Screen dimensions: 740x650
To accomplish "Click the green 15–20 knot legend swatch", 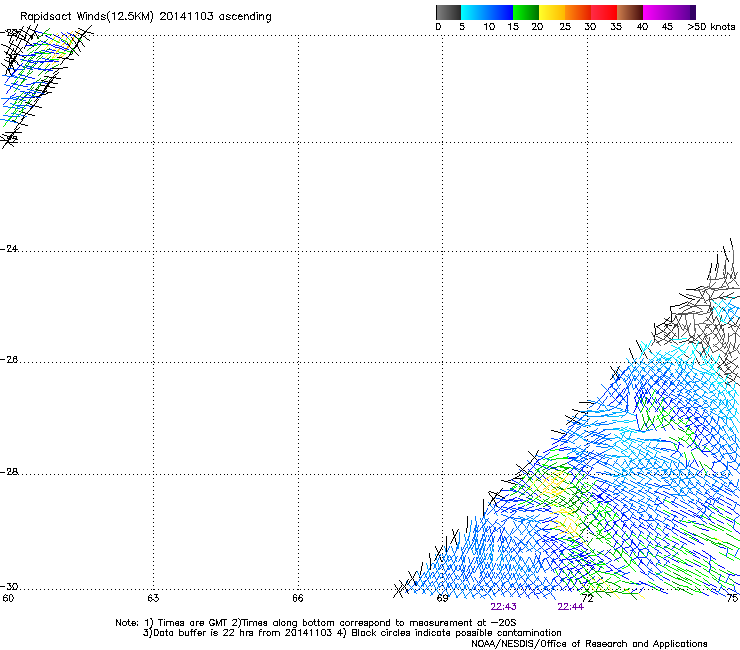I will (x=526, y=12).
